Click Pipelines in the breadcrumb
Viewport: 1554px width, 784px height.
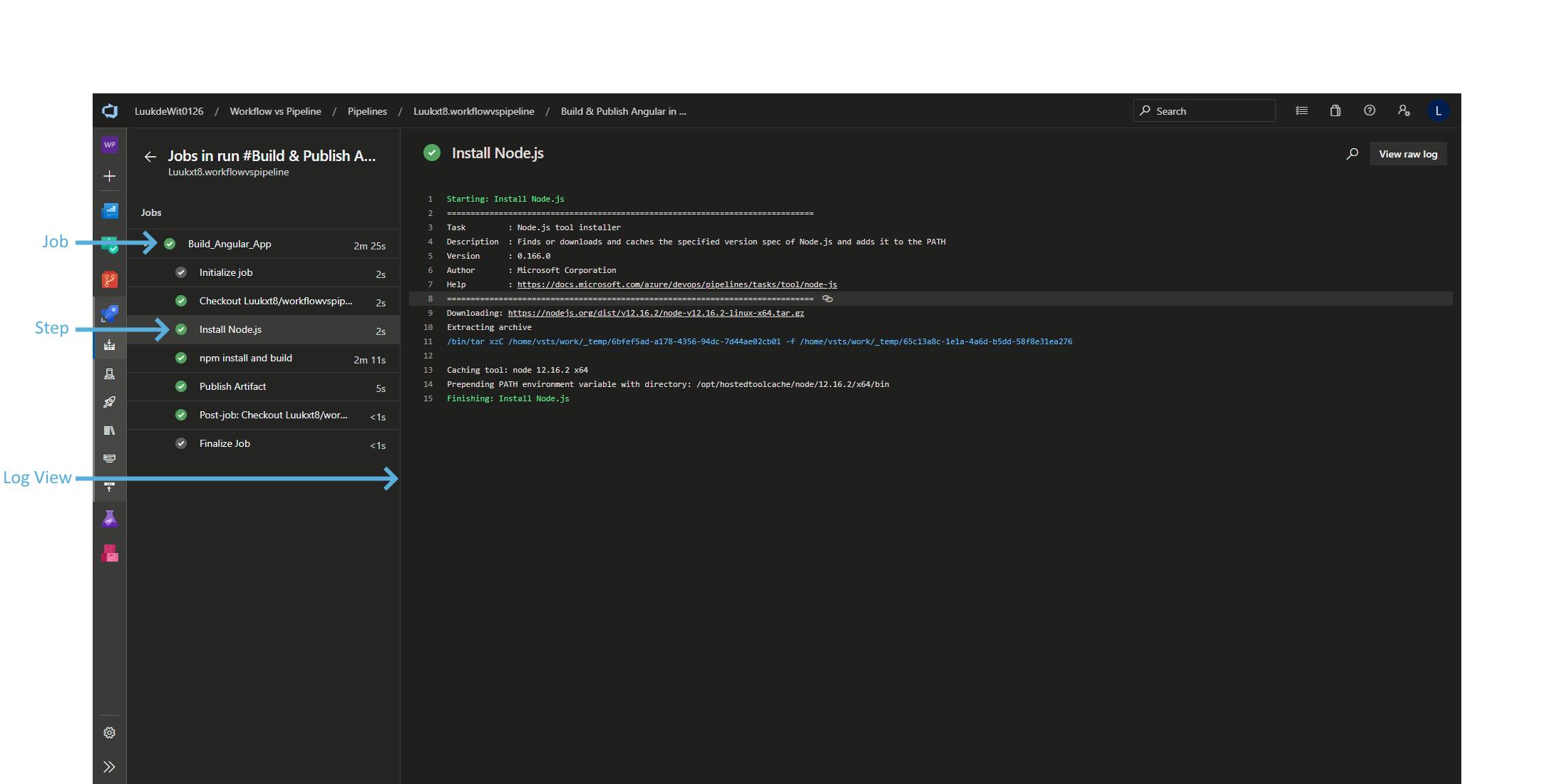pyautogui.click(x=367, y=111)
